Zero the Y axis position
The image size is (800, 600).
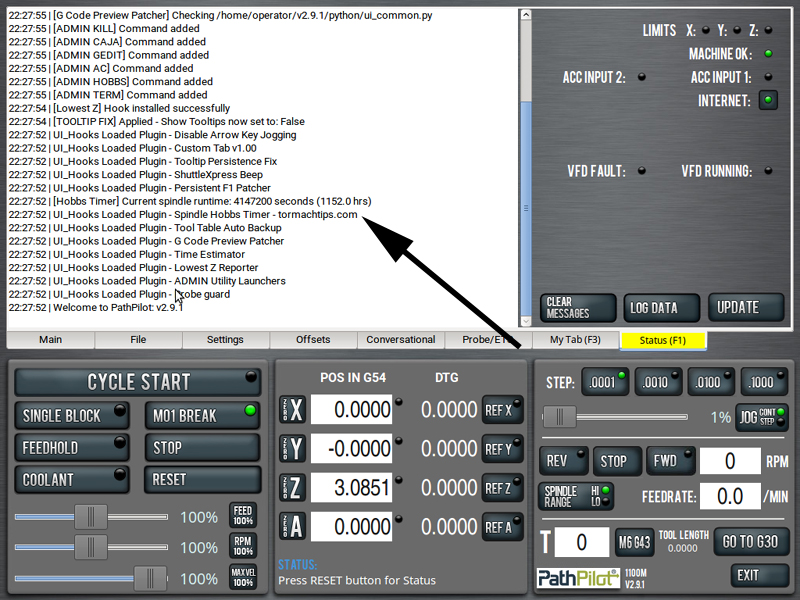tap(292, 449)
